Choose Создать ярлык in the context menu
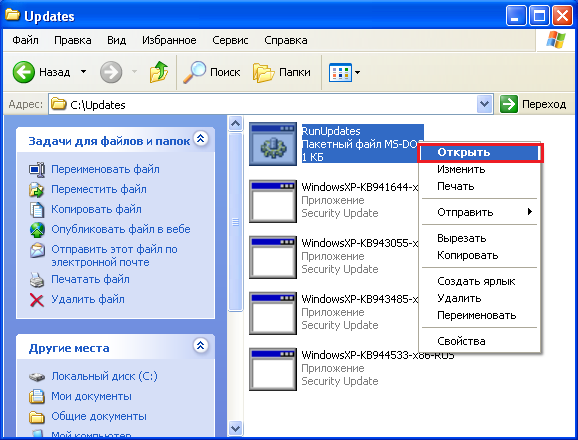Image resolution: width=578 pixels, height=440 pixels. 480,282
